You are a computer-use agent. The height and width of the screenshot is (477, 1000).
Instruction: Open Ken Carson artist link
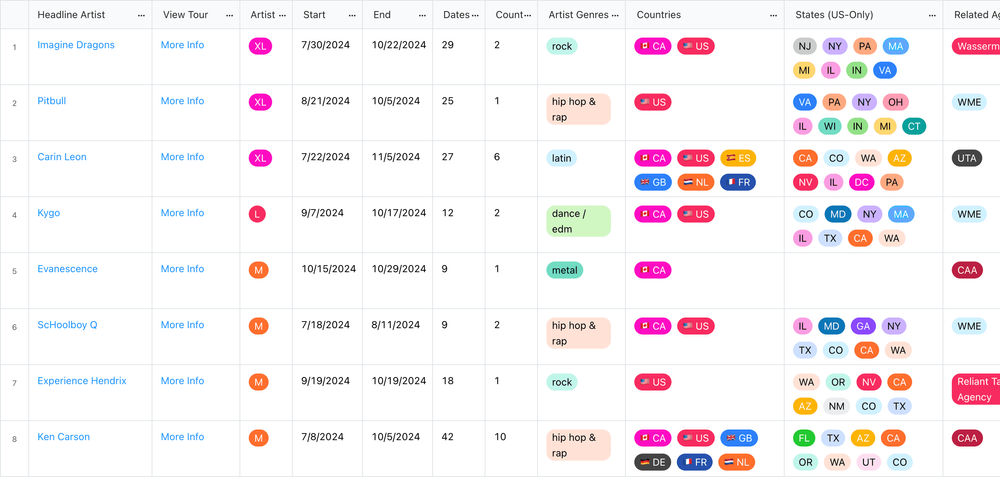point(63,437)
